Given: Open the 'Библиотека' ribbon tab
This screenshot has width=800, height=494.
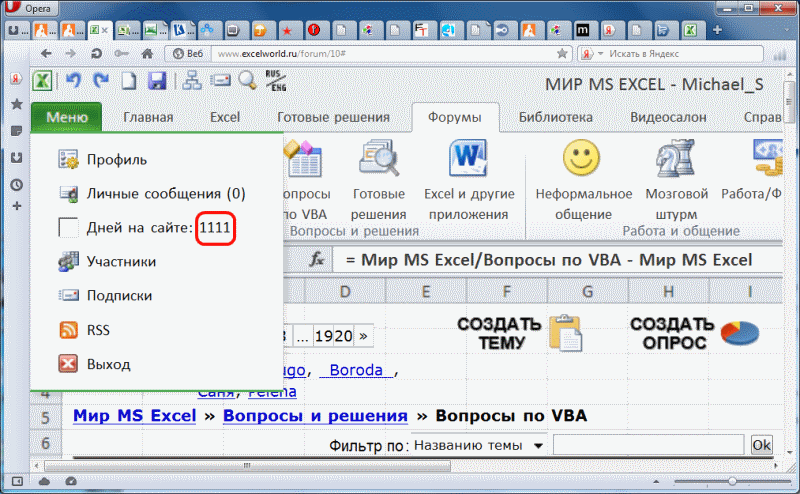Looking at the screenshot, I should coord(556,117).
